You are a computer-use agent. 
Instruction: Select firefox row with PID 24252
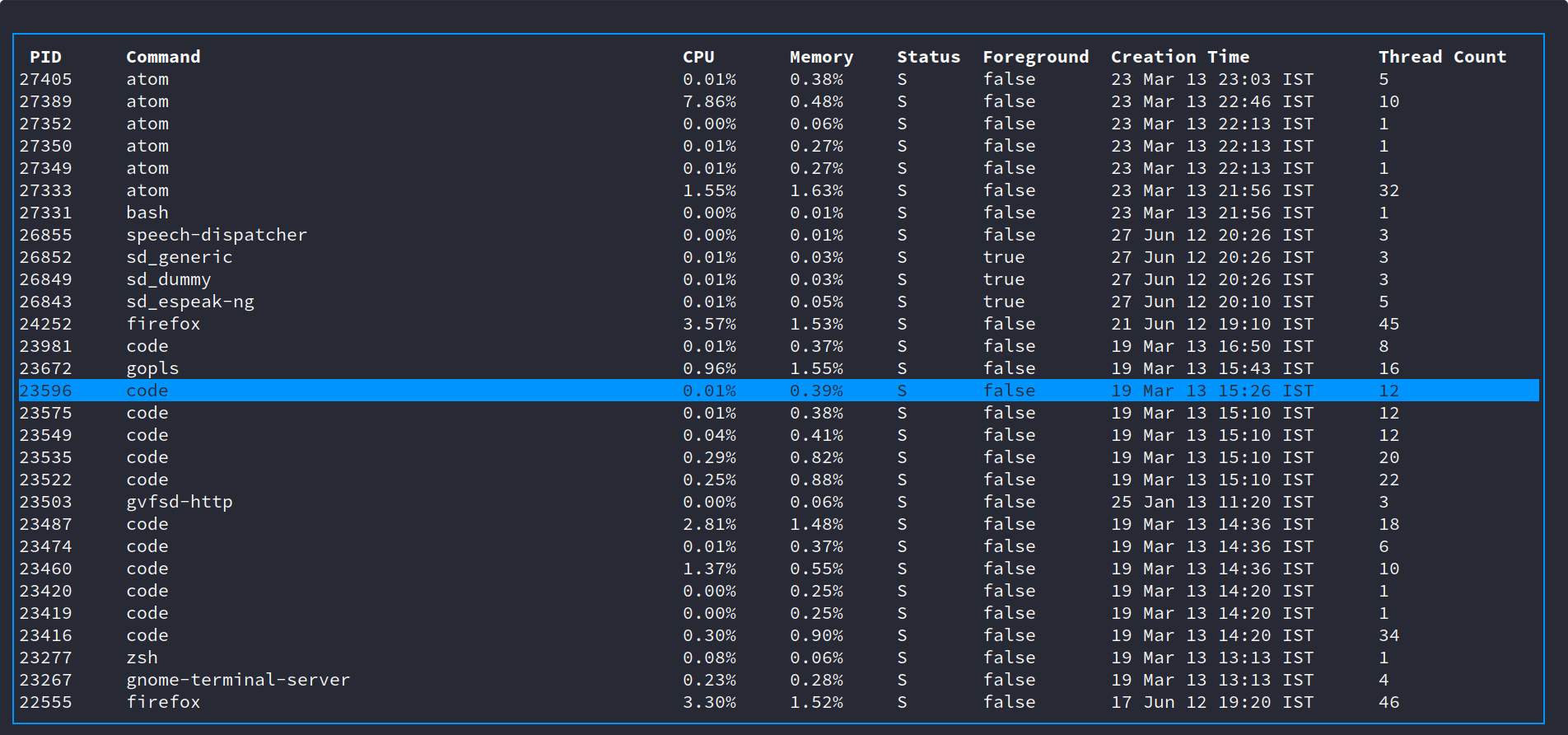[x=779, y=324]
